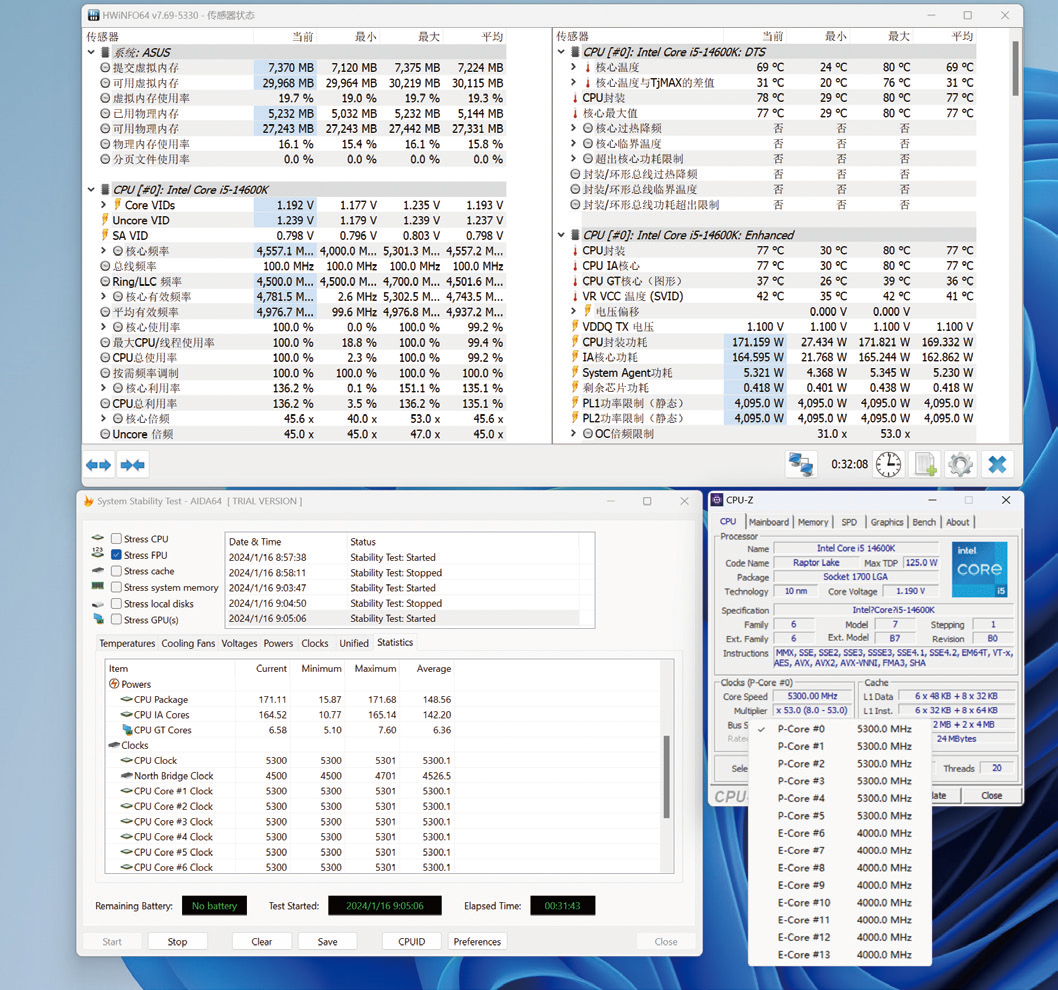Open the AIDA64 Unified tab
Image resolution: width=1058 pixels, height=990 pixels.
(354, 643)
